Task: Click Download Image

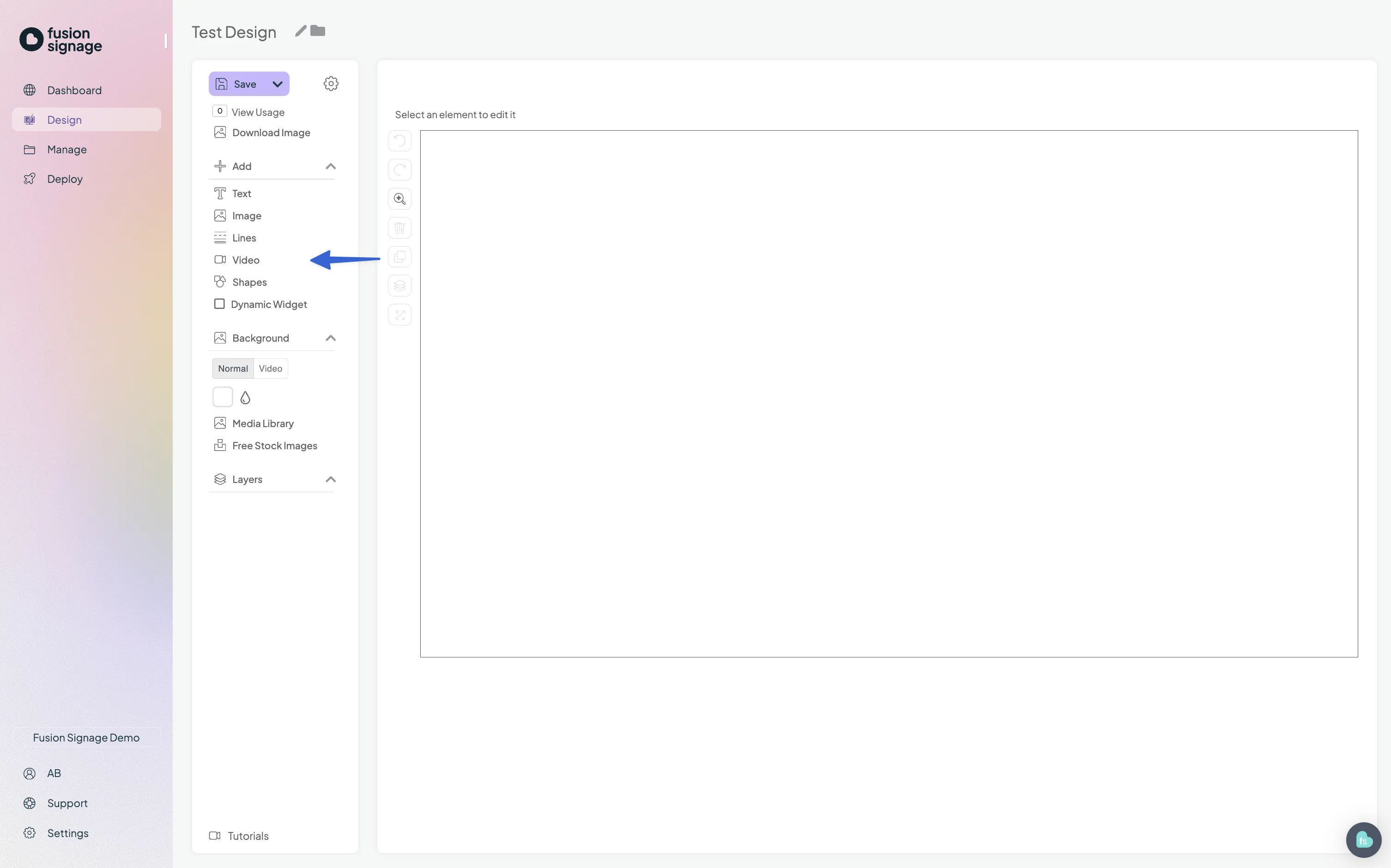Action: 262,133
